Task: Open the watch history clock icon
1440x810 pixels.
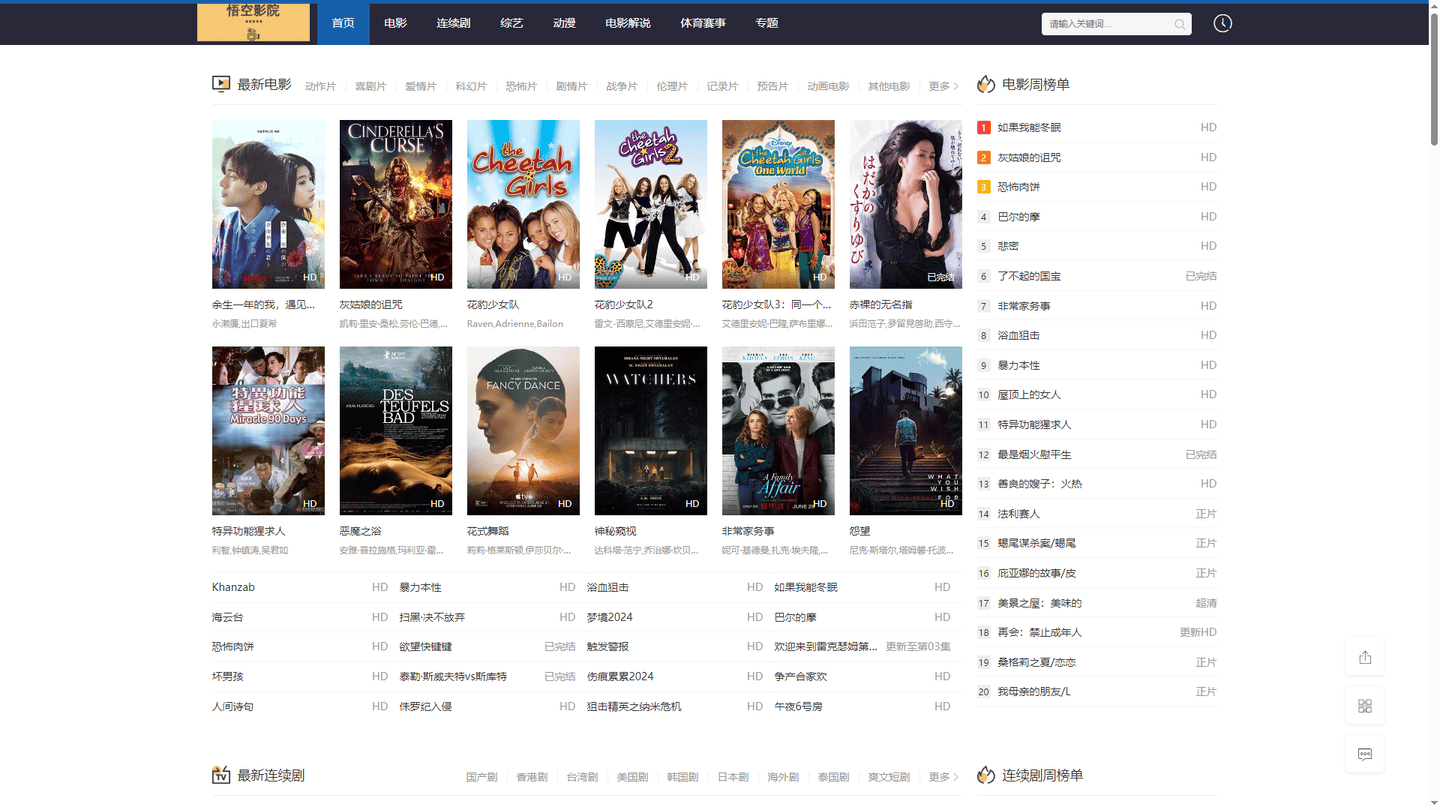Action: point(1222,23)
